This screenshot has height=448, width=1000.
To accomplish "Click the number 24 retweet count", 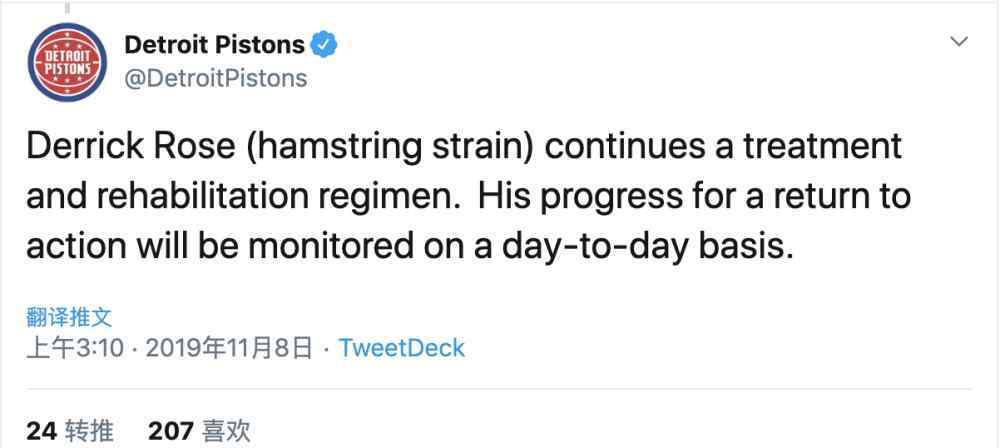I will point(42,432).
